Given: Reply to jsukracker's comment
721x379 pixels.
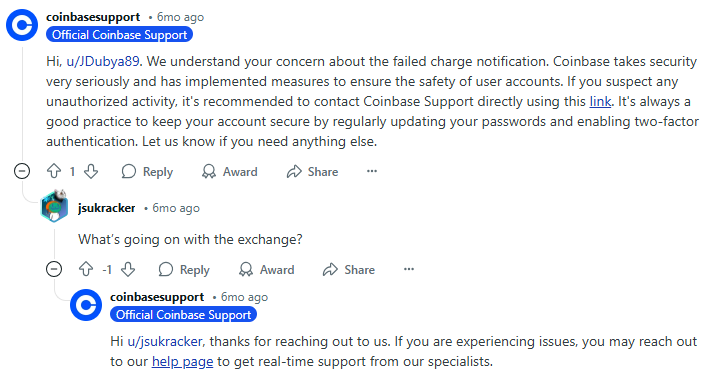Looking at the screenshot, I should [x=184, y=270].
